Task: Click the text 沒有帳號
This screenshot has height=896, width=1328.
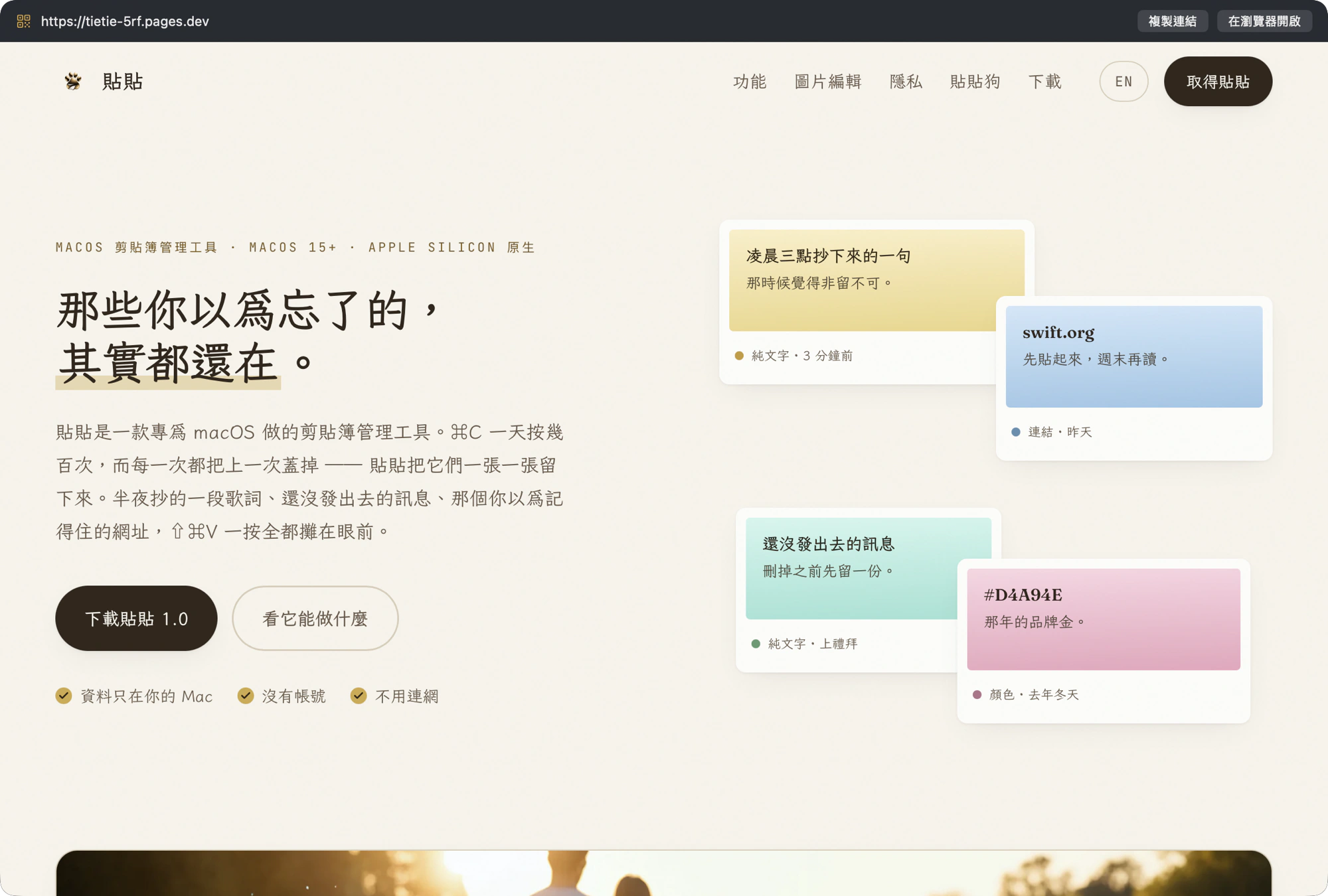Action: pyautogui.click(x=294, y=696)
